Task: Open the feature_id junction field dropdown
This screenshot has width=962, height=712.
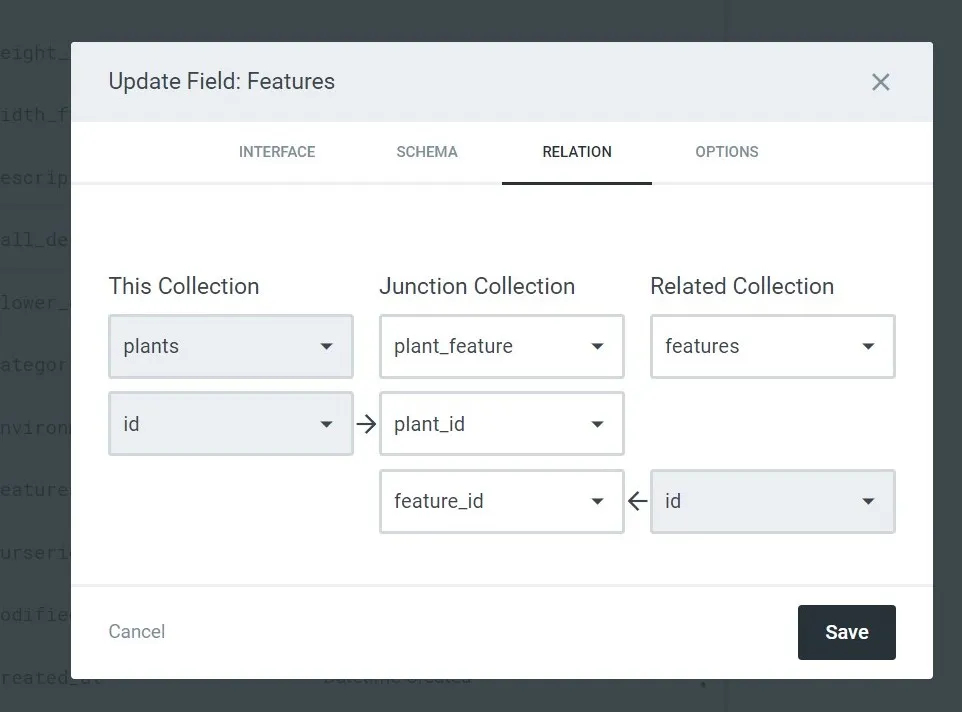Action: (501, 501)
